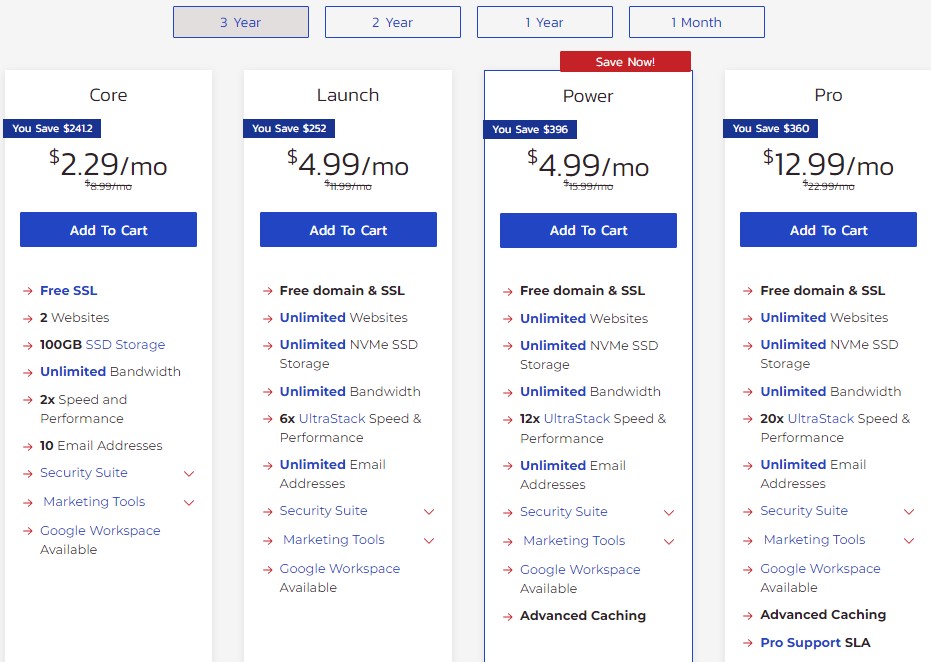Image resolution: width=931 pixels, height=662 pixels.
Task: Click Google Workspace link in Power plan
Action: click(579, 570)
